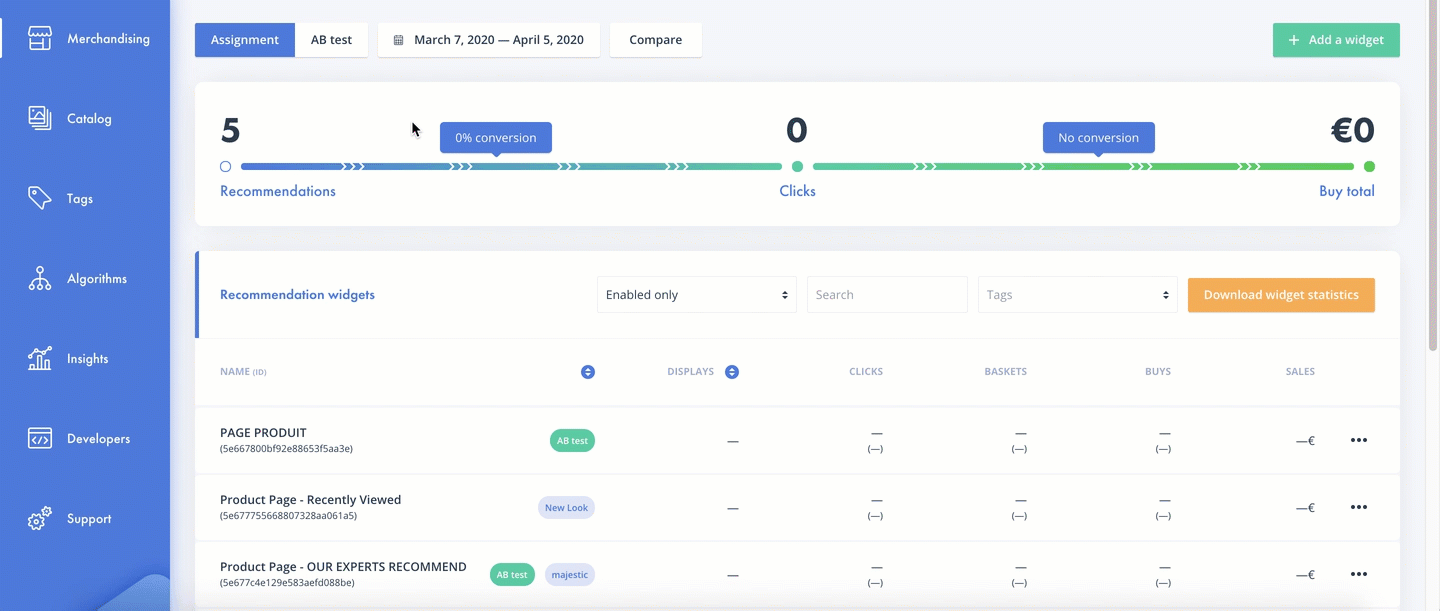Open the Algorithms network icon
The image size is (1440, 611).
(x=39, y=278)
